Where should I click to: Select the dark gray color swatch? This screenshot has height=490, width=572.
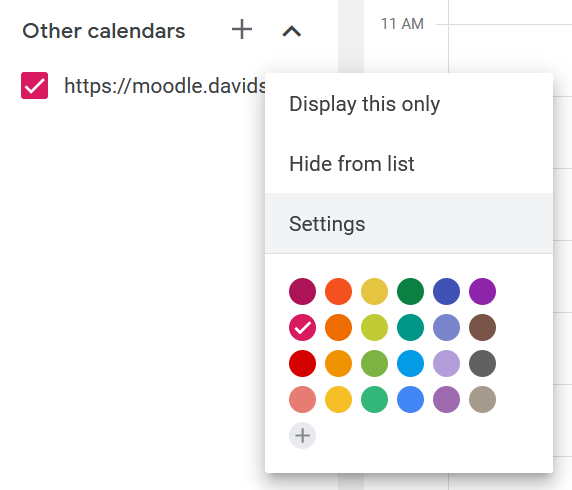pos(482,363)
